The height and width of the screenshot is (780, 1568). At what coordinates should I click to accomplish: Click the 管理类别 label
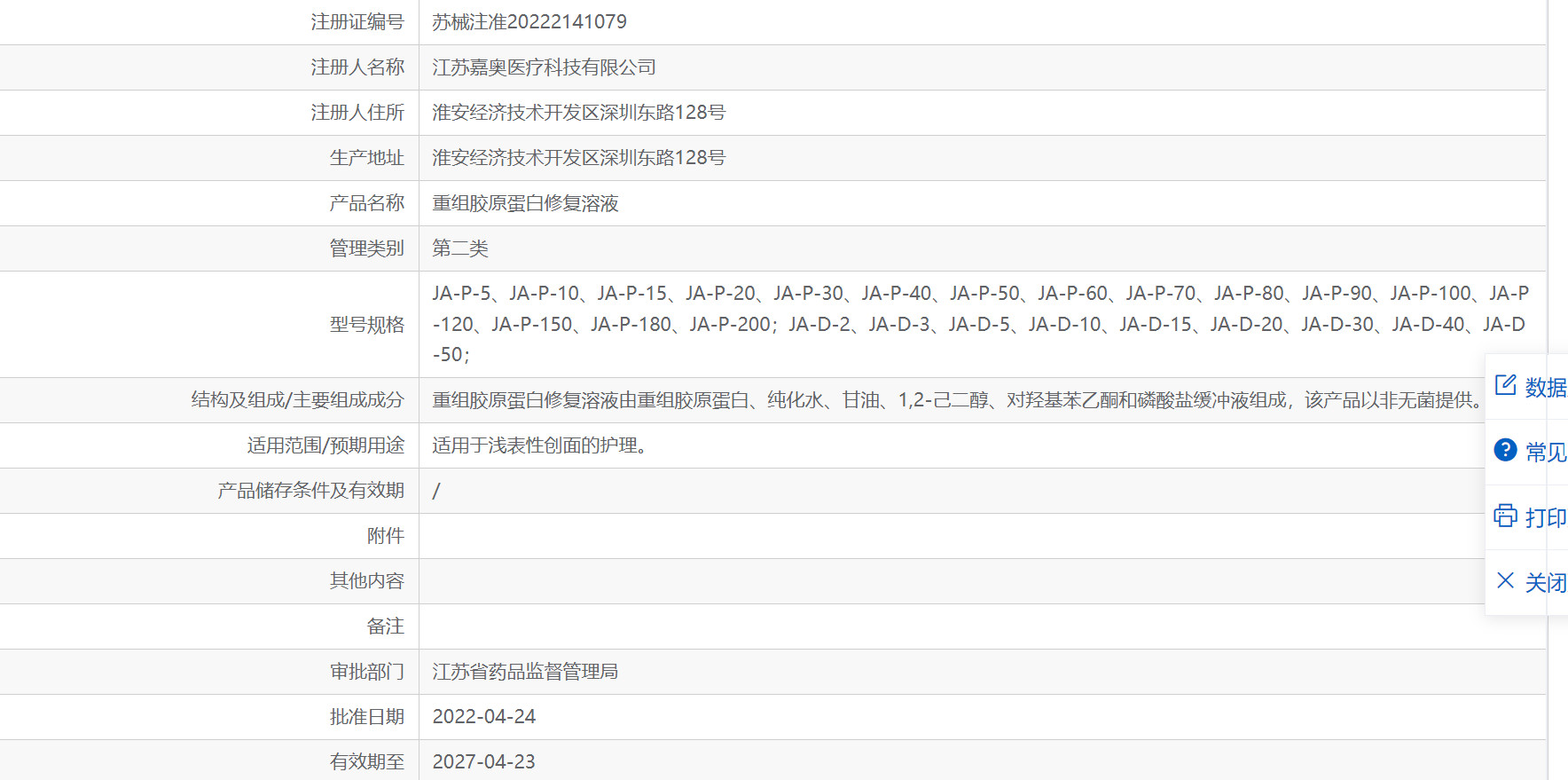point(367,248)
